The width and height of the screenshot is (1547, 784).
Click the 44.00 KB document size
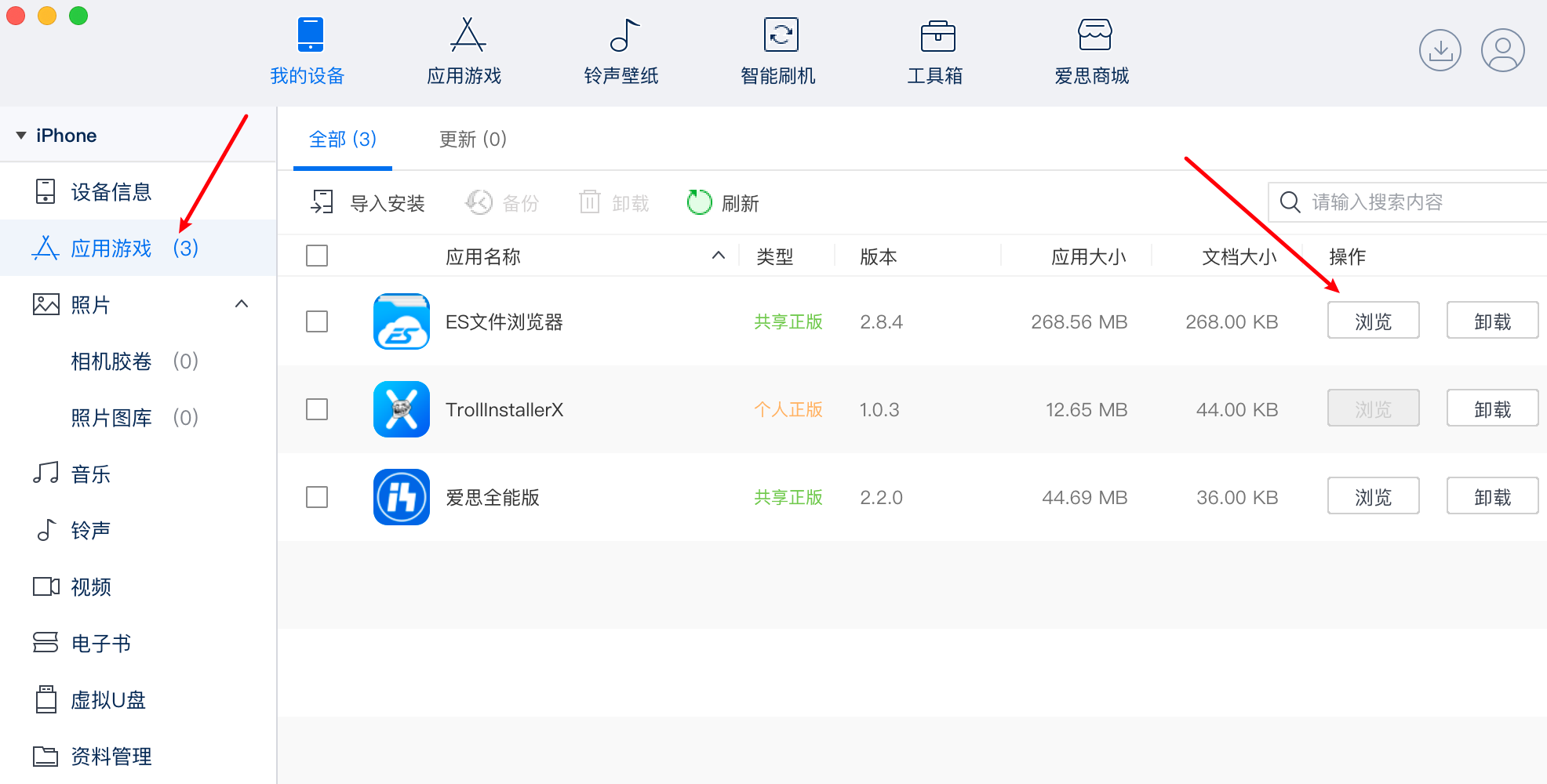pos(1237,409)
